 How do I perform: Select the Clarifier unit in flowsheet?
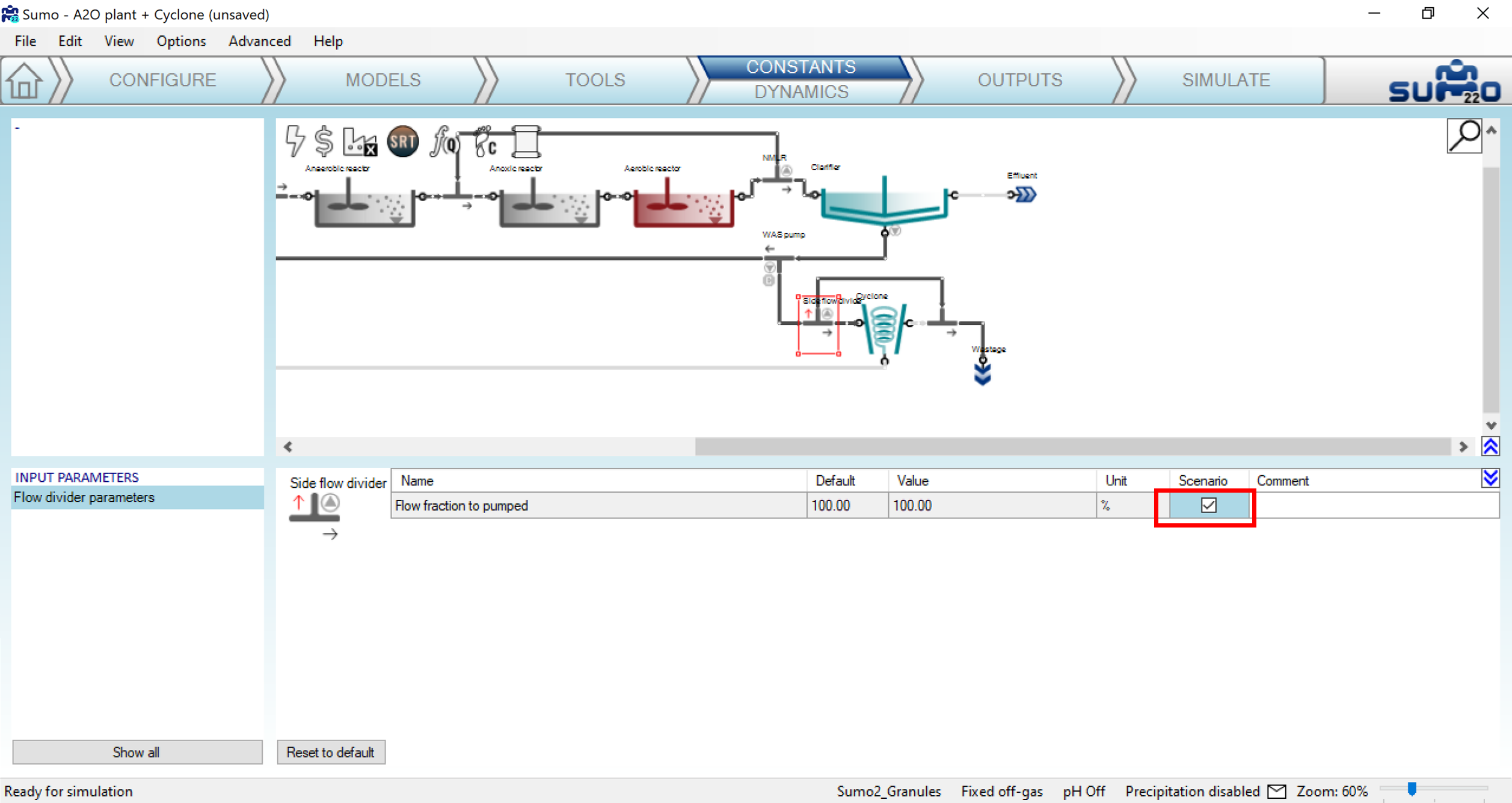tap(884, 200)
